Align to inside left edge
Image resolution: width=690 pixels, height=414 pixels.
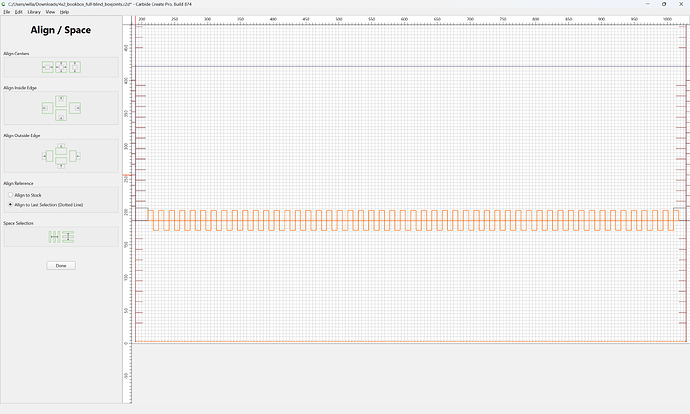[48, 108]
